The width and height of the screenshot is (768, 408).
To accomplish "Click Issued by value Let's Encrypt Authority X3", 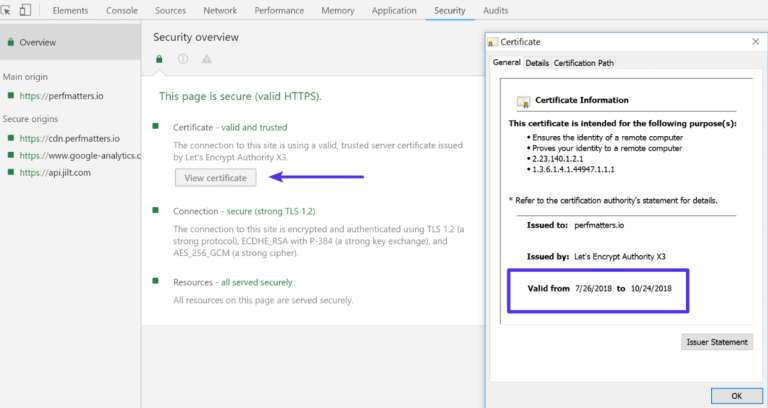I will point(620,257).
